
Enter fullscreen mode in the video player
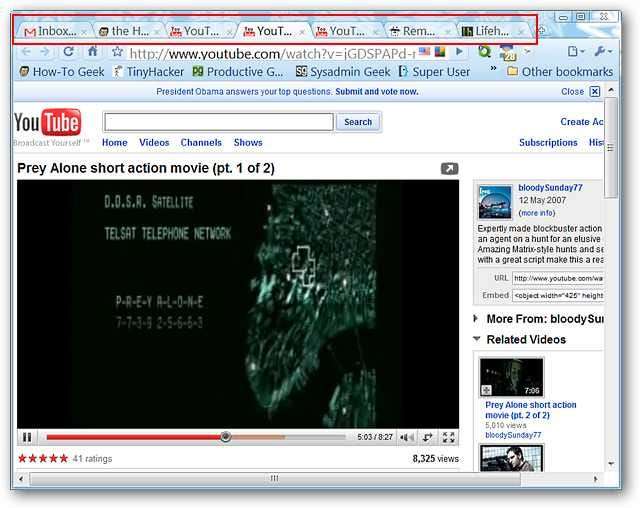click(449, 437)
